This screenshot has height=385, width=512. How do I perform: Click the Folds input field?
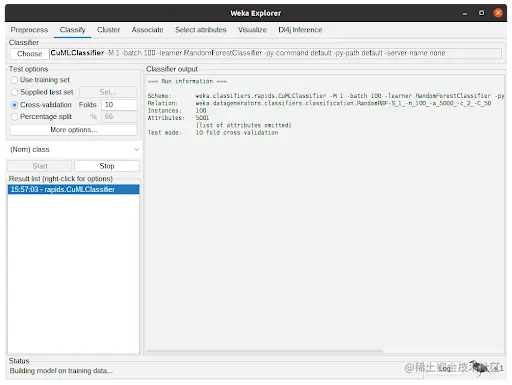119,105
